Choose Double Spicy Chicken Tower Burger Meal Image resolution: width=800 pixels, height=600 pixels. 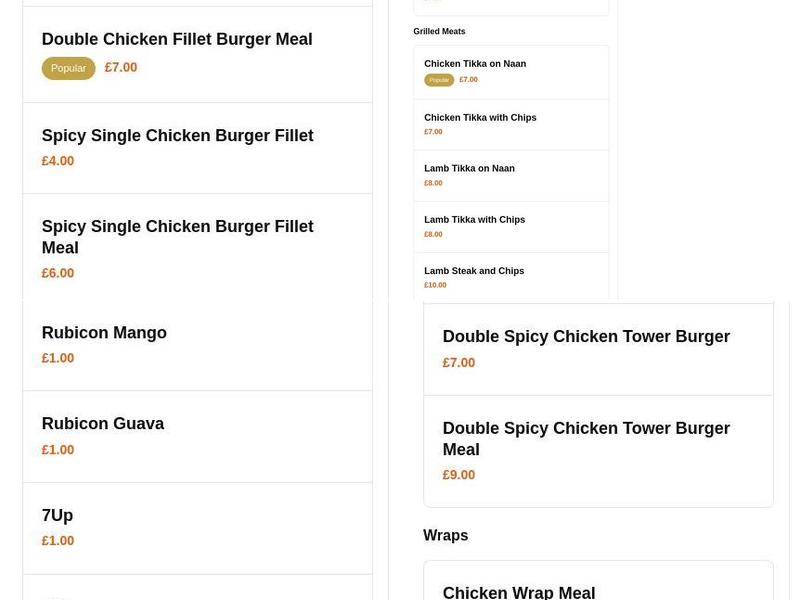pyautogui.click(x=586, y=439)
